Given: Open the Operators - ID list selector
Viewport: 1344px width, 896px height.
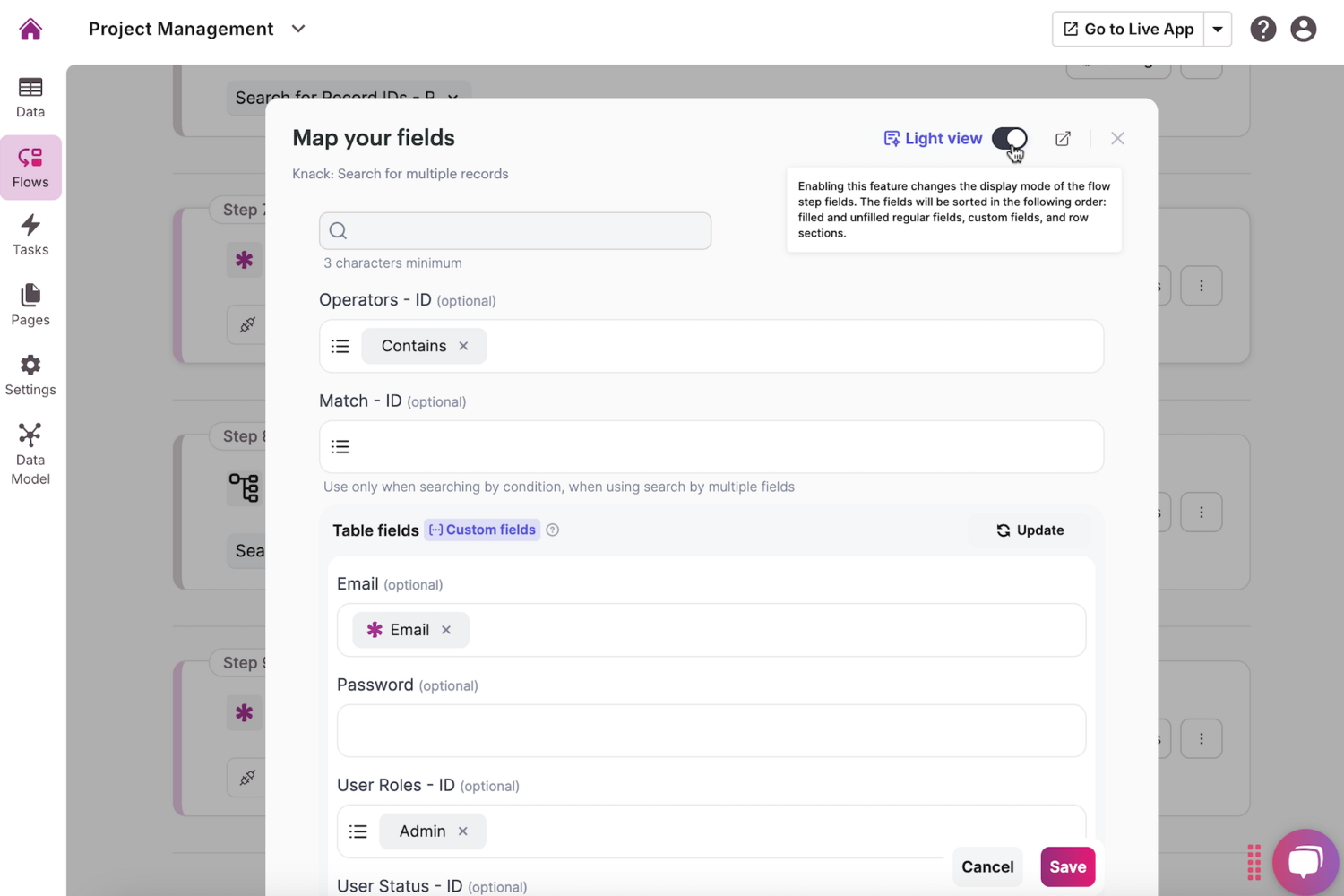Looking at the screenshot, I should (340, 346).
